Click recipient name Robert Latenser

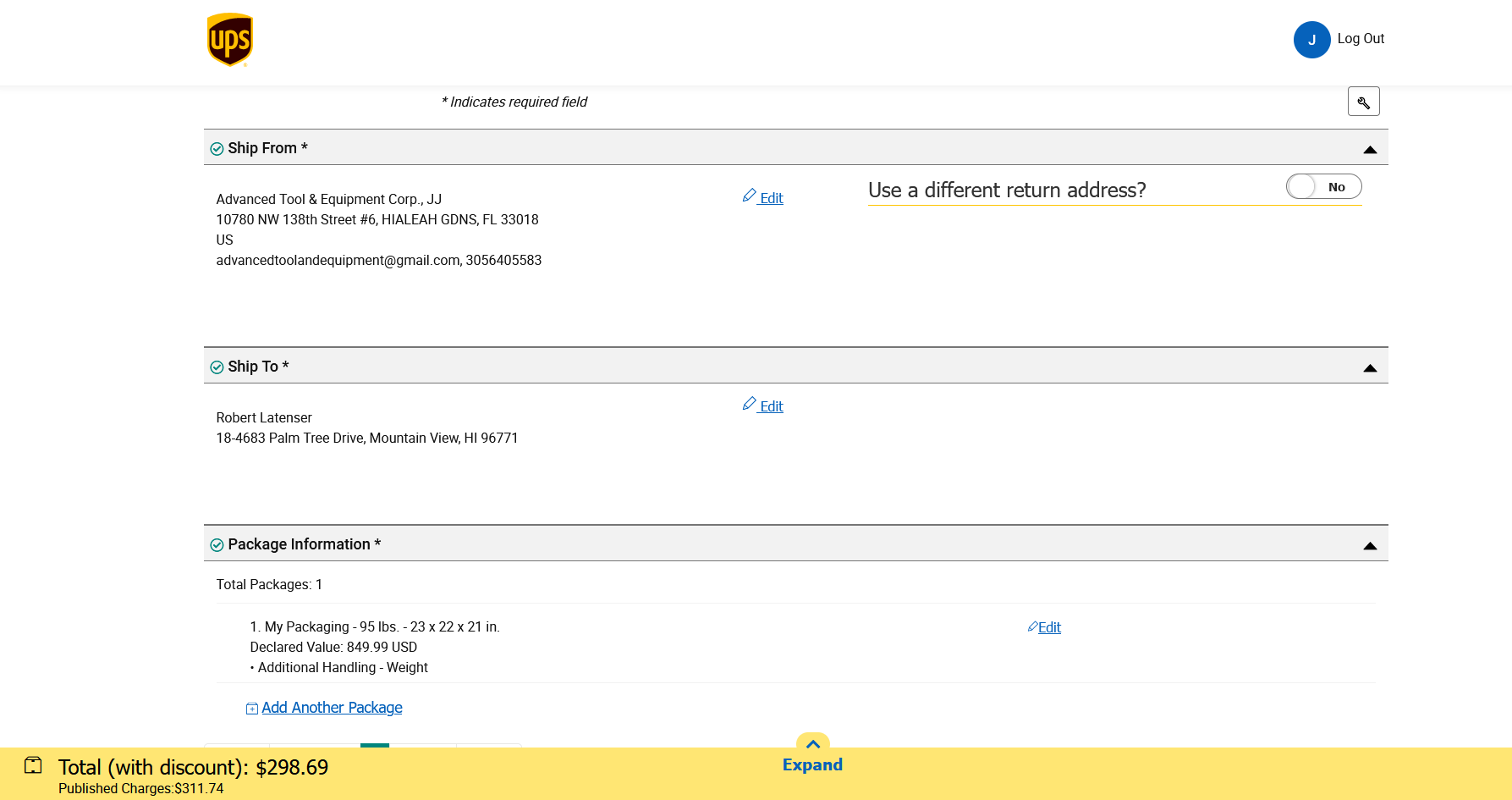click(264, 418)
